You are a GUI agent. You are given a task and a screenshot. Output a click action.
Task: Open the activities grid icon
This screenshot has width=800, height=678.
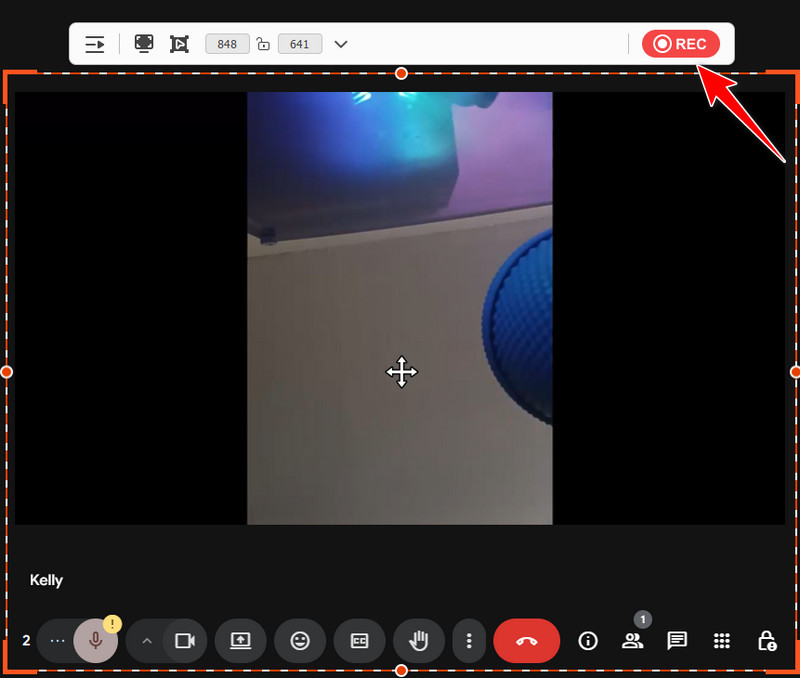tap(721, 641)
